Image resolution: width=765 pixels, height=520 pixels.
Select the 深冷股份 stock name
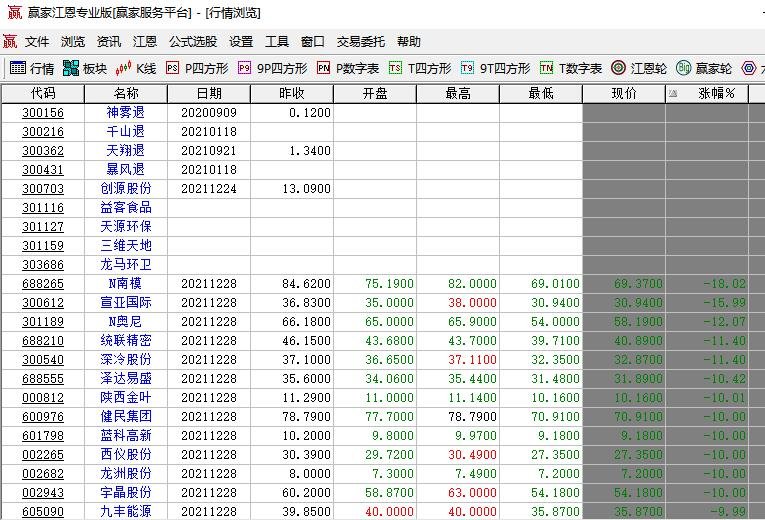coord(126,360)
